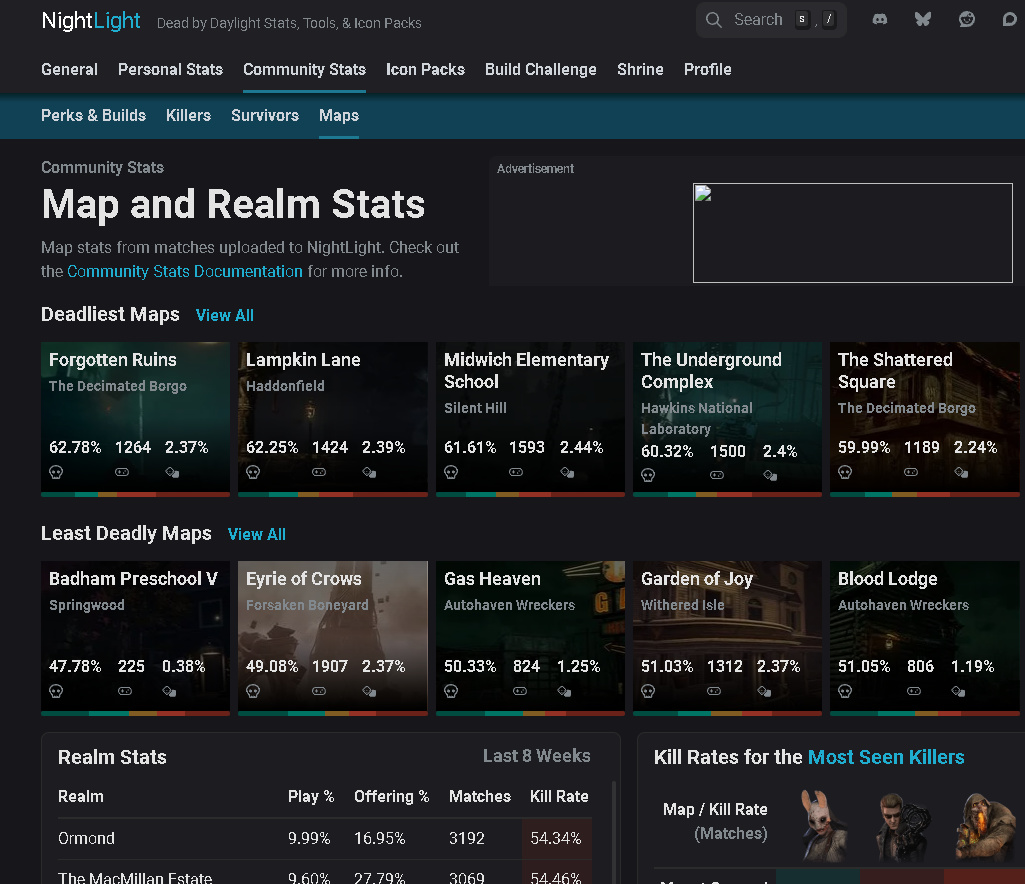The height and width of the screenshot is (884, 1025).
Task: Click skull icon on The Shattered Square card
Action: pyautogui.click(x=845, y=472)
